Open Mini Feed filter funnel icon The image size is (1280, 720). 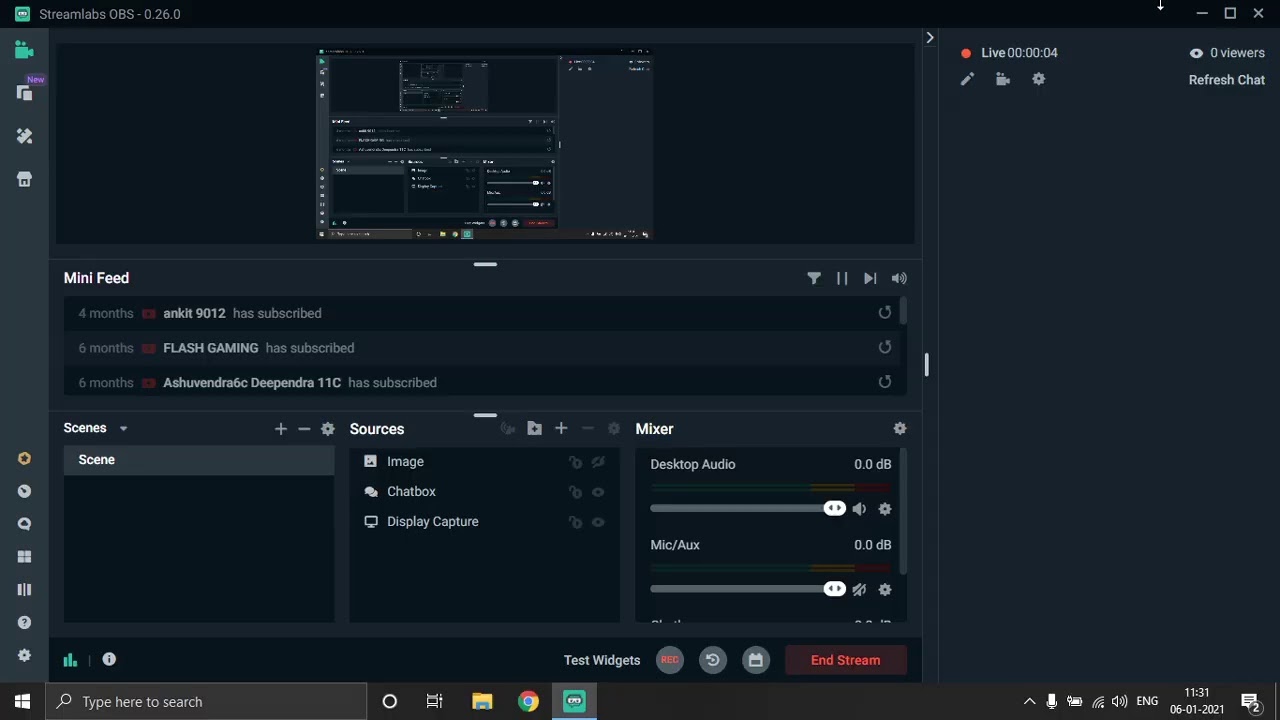[x=814, y=279]
